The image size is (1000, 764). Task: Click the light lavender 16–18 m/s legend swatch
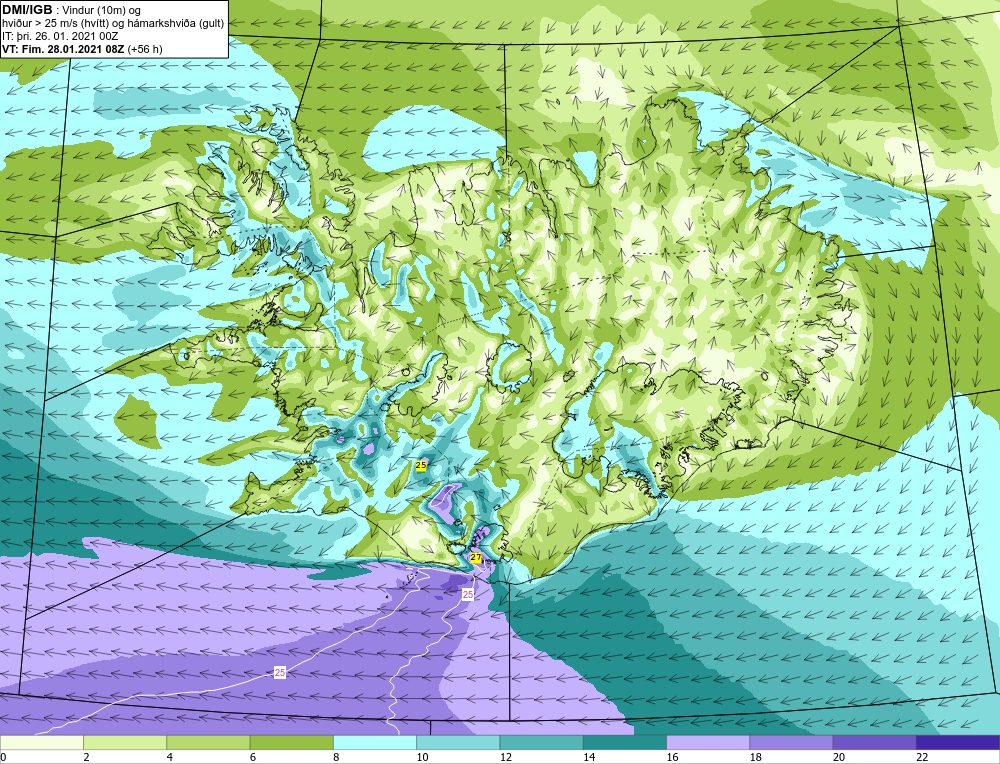708,742
